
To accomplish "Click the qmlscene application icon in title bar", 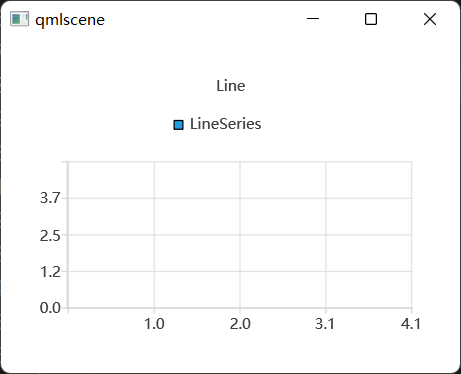I will point(19,19).
